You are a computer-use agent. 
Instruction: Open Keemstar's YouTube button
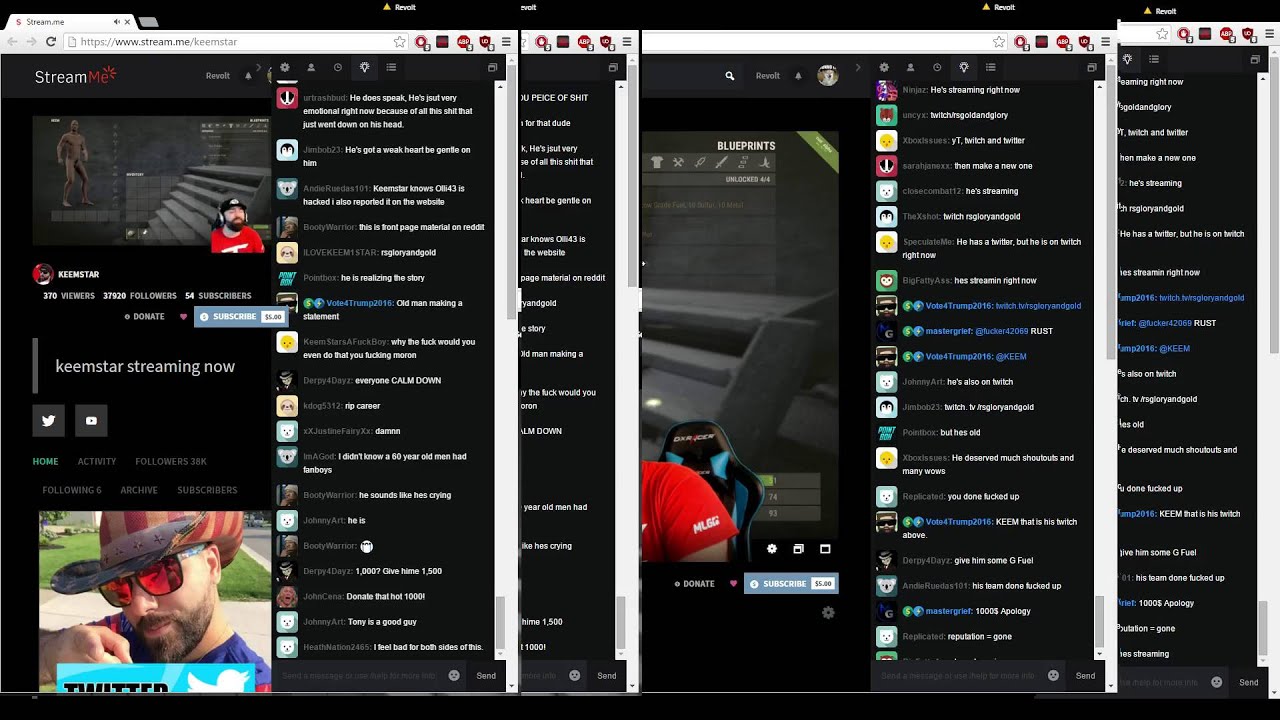pos(91,421)
